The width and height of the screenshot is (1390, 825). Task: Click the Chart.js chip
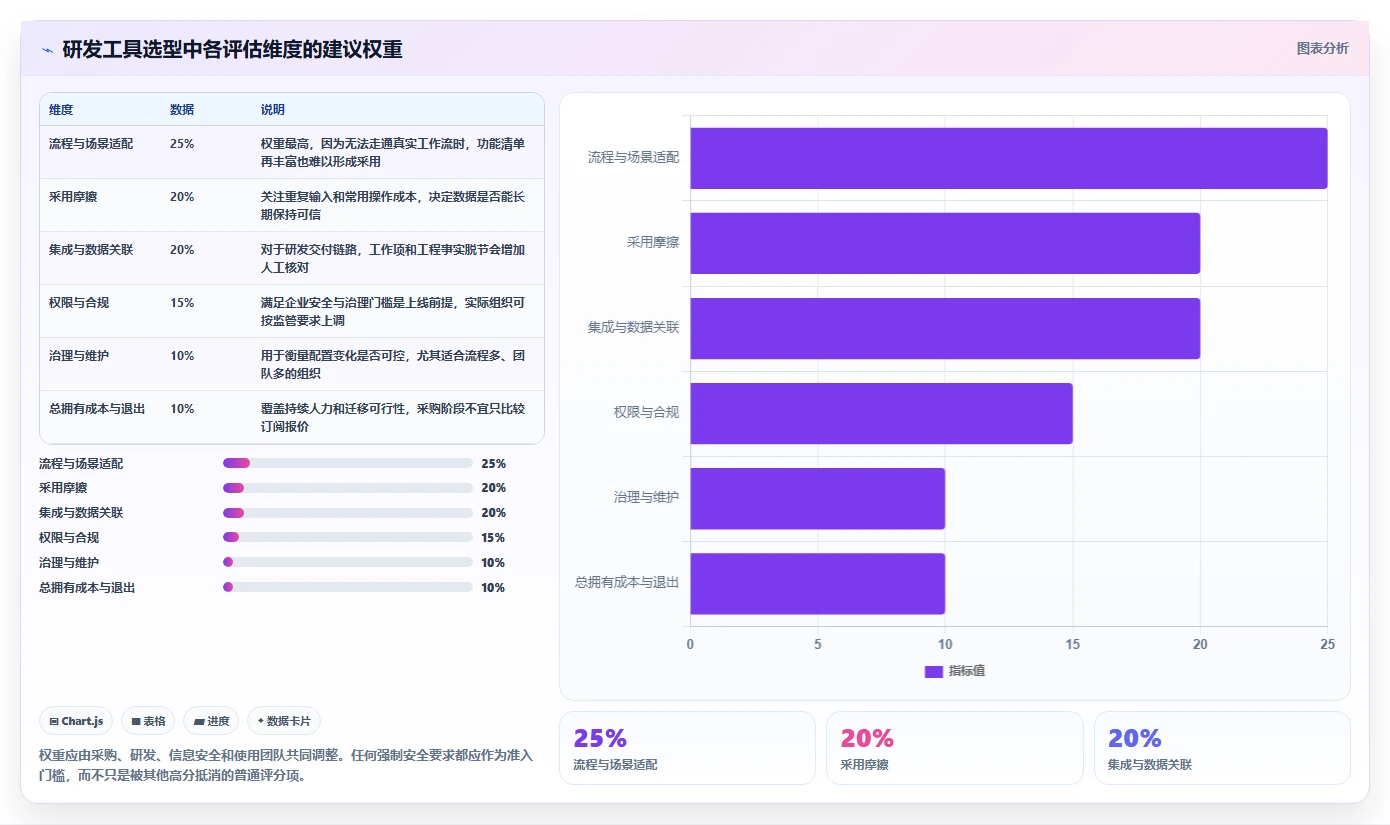[76, 721]
